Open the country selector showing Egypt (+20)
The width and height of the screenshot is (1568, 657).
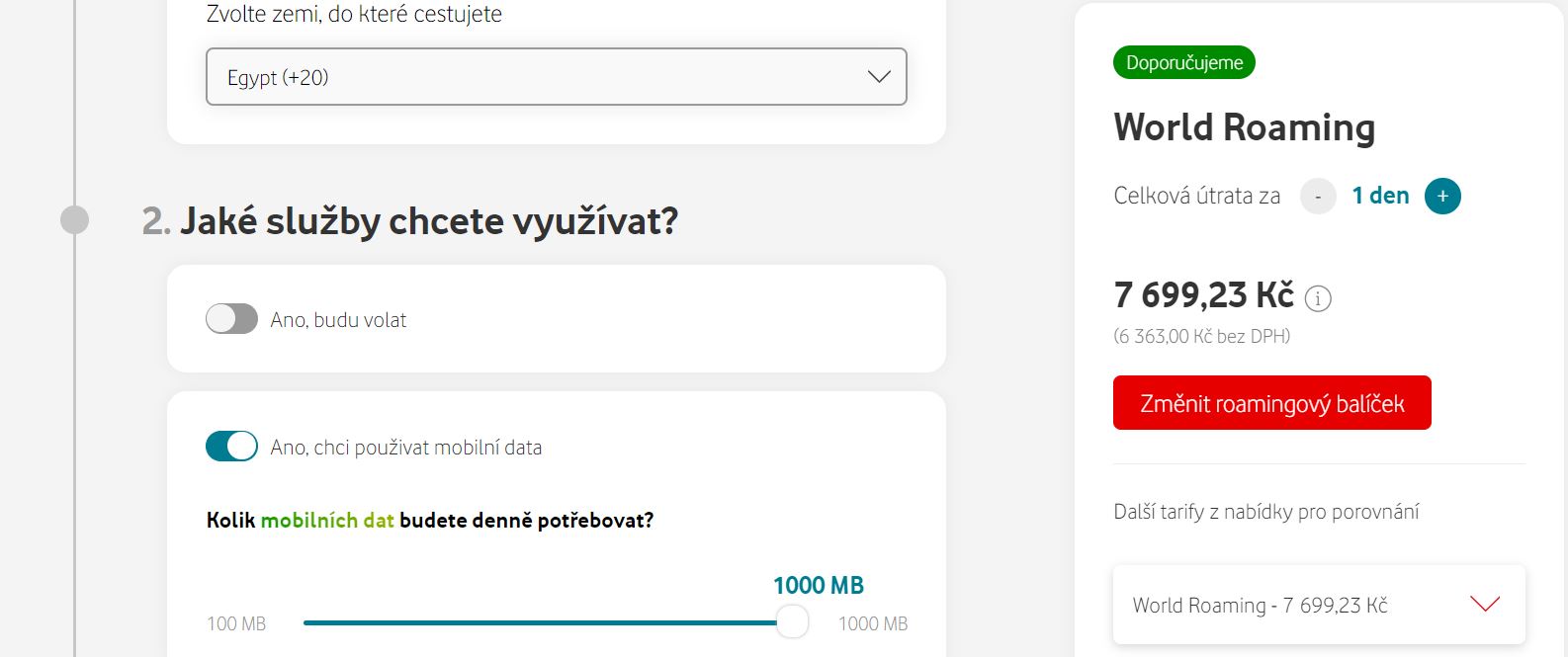557,77
